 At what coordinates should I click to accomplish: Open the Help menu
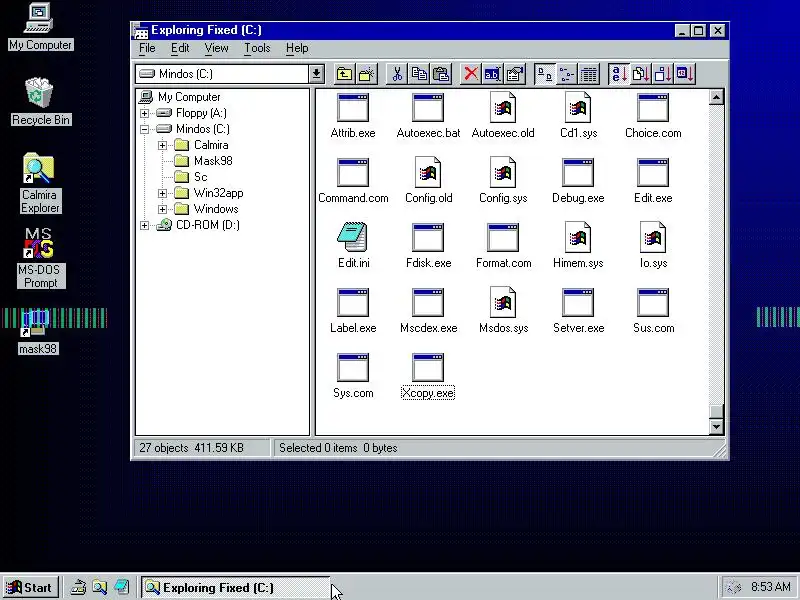(297, 48)
